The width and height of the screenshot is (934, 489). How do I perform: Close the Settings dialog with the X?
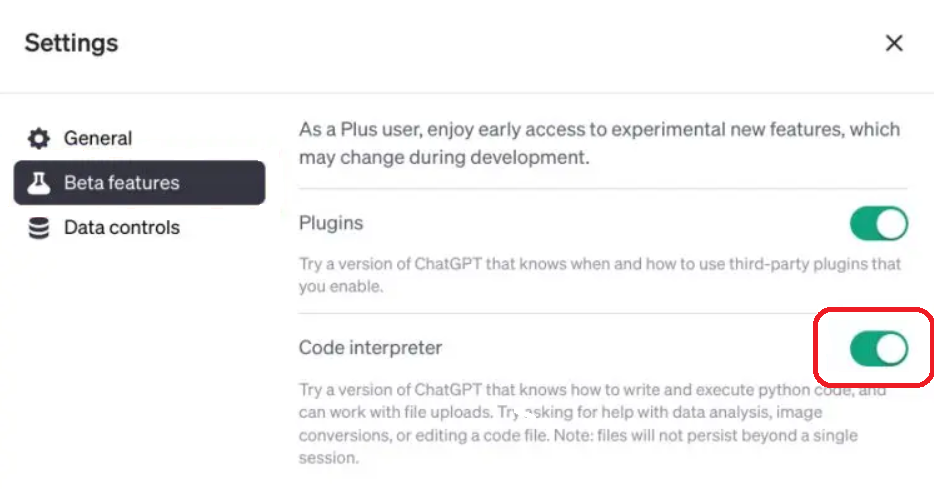pos(894,43)
